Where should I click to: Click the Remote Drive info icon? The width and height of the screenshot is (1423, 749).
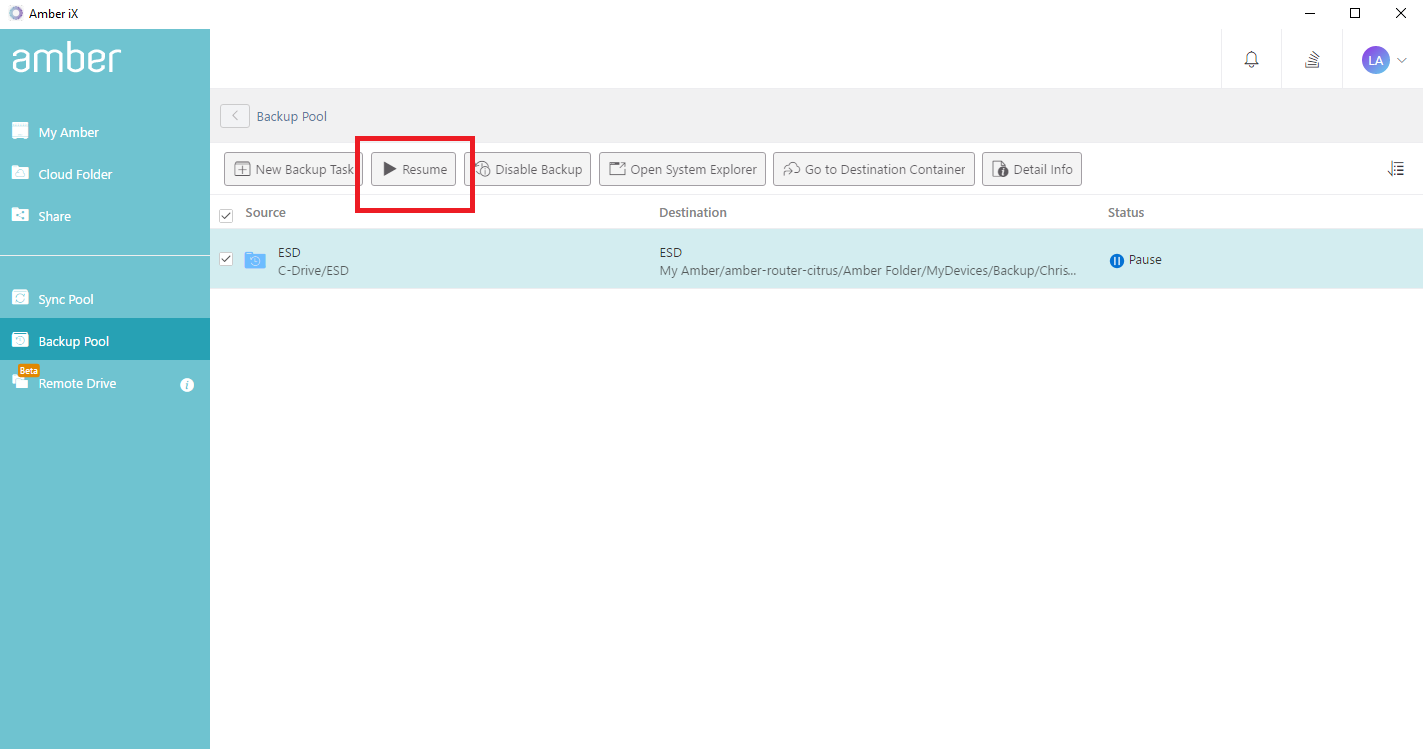[x=187, y=384]
